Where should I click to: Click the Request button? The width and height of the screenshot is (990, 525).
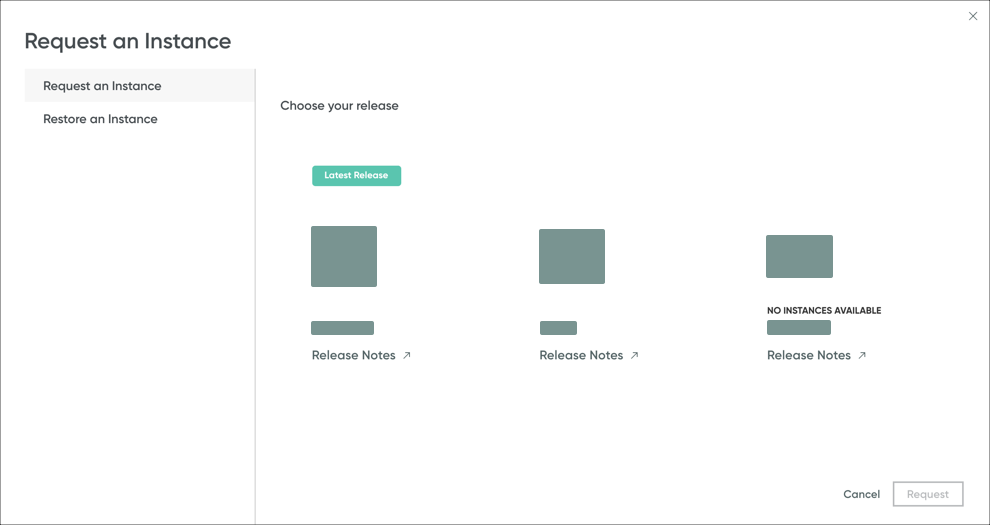(x=928, y=494)
